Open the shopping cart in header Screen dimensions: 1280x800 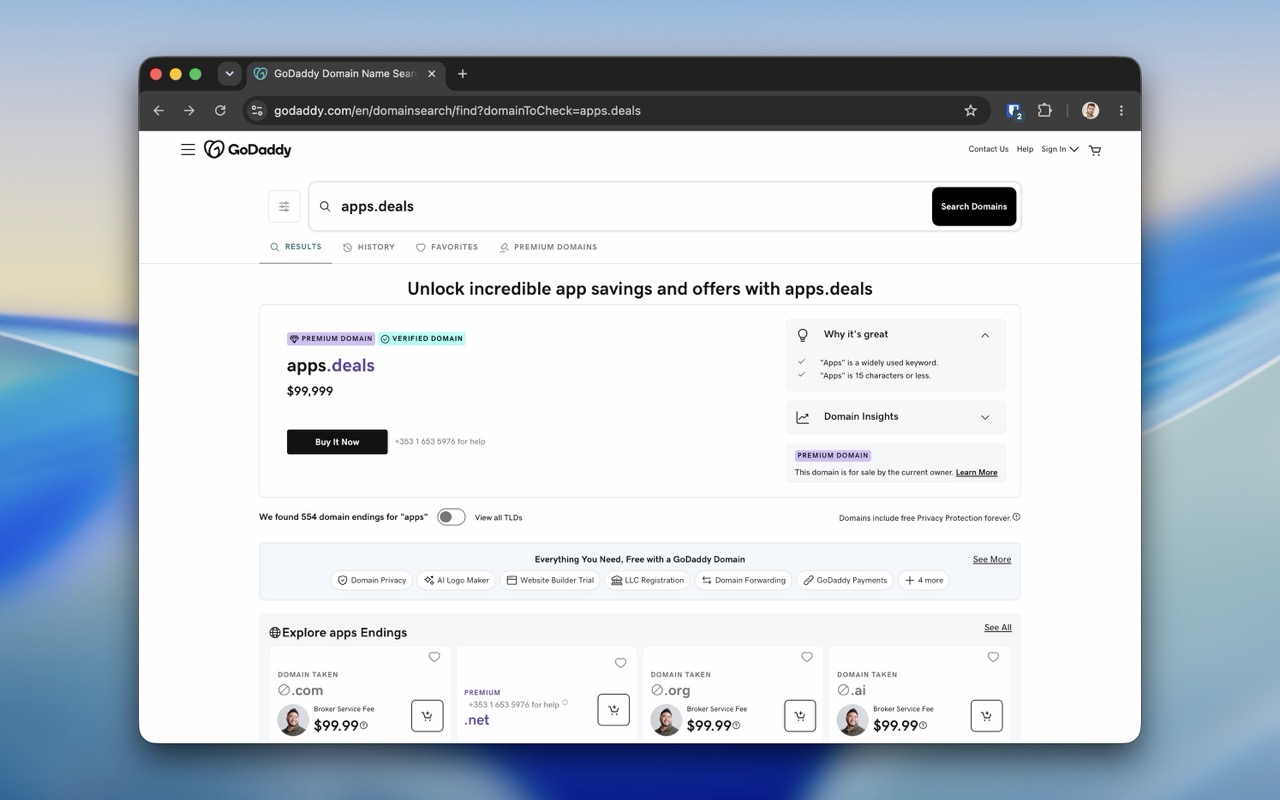1095,150
